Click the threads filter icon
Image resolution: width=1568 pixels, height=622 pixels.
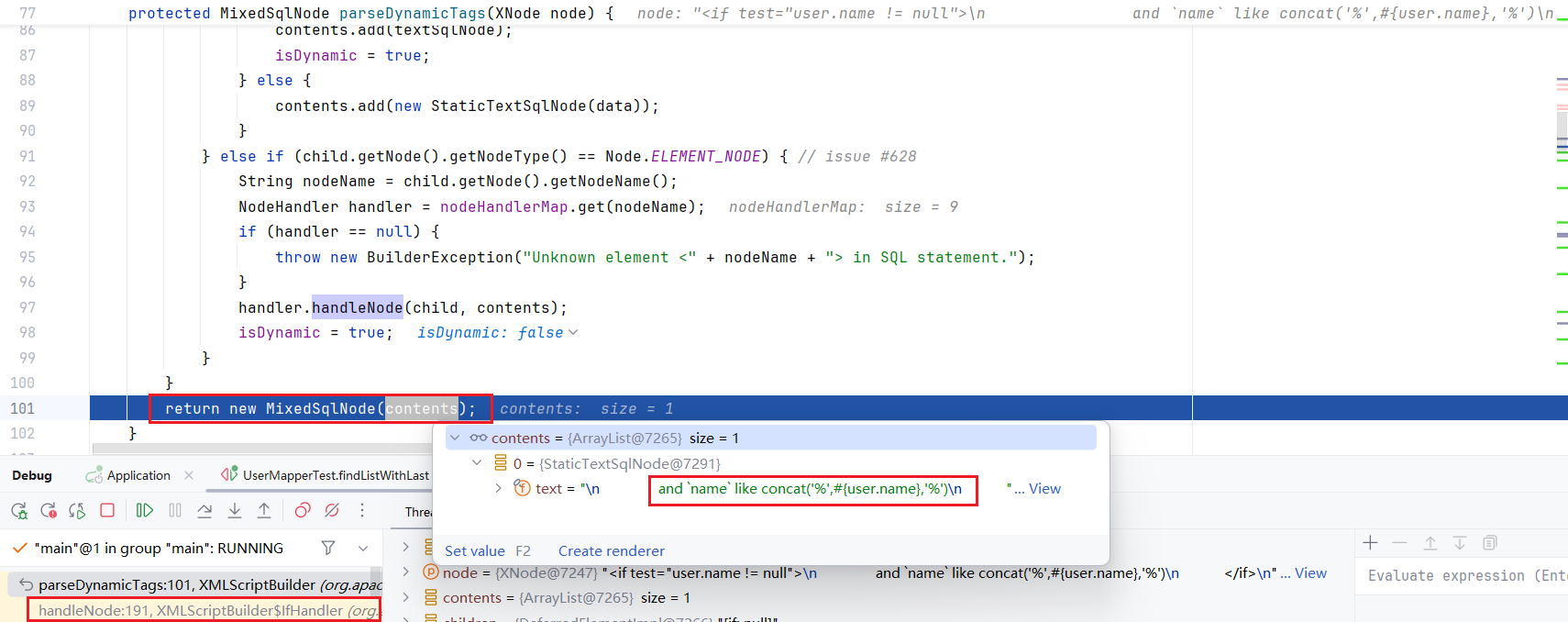tap(328, 548)
